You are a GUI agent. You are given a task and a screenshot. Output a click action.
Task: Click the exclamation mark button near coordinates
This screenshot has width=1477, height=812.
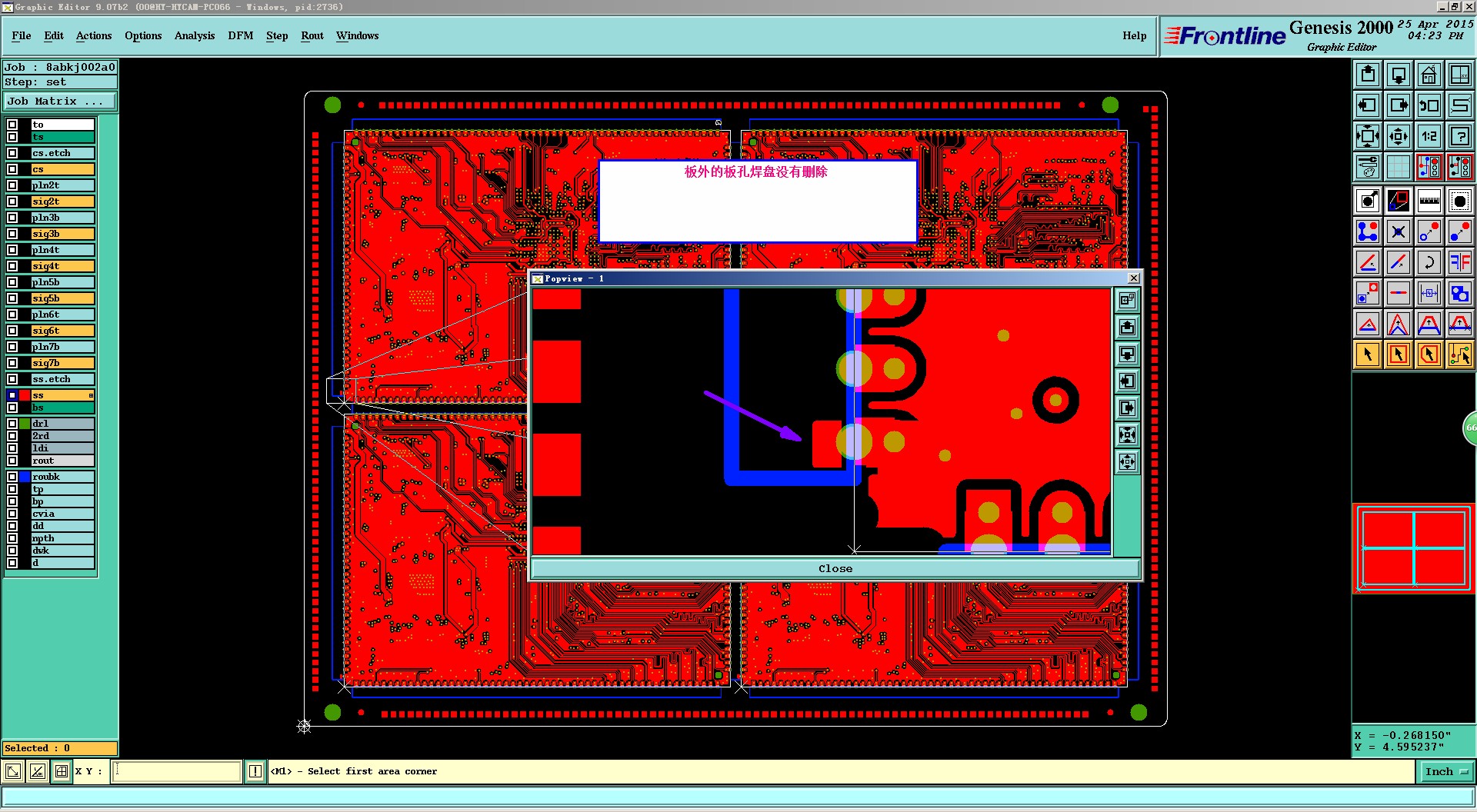[x=255, y=771]
